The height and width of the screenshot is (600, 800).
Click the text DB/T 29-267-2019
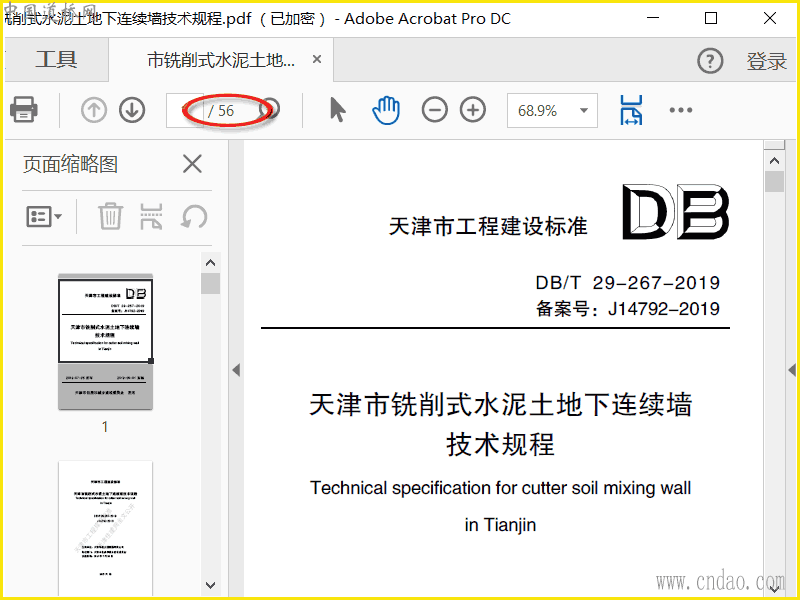pyautogui.click(x=628, y=283)
